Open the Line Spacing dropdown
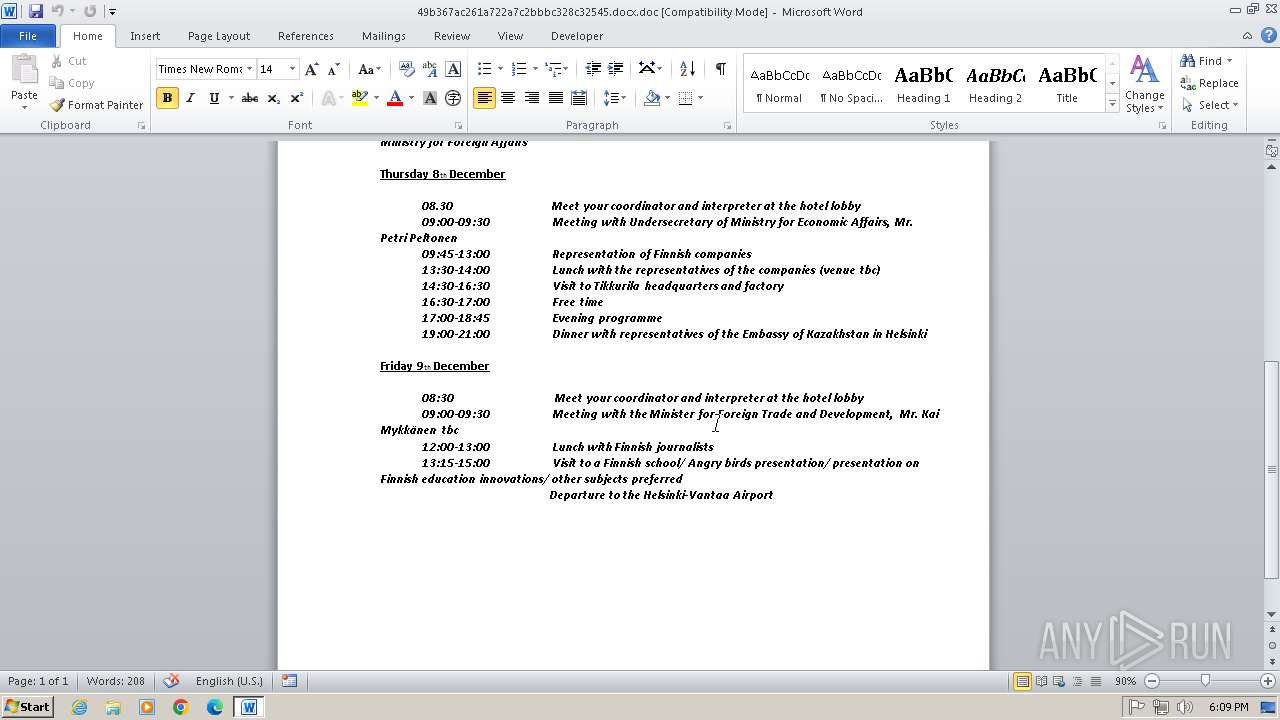The height and width of the screenshot is (720, 1280). coord(615,98)
